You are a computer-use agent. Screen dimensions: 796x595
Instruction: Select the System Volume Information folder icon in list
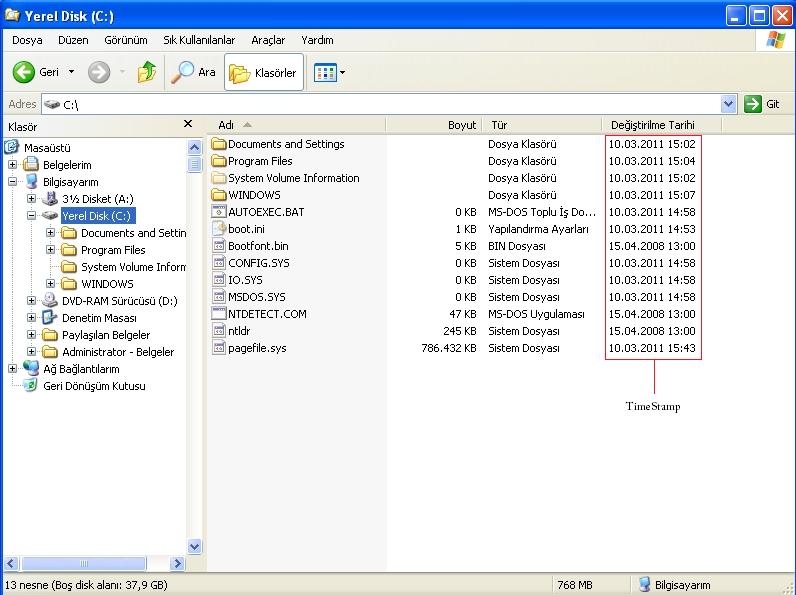point(218,178)
